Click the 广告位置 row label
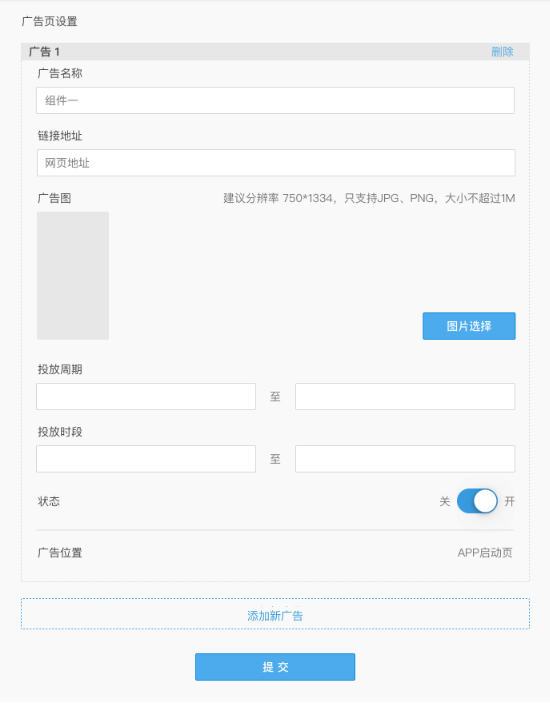The width and height of the screenshot is (550, 707). pyautogui.click(x=60, y=553)
